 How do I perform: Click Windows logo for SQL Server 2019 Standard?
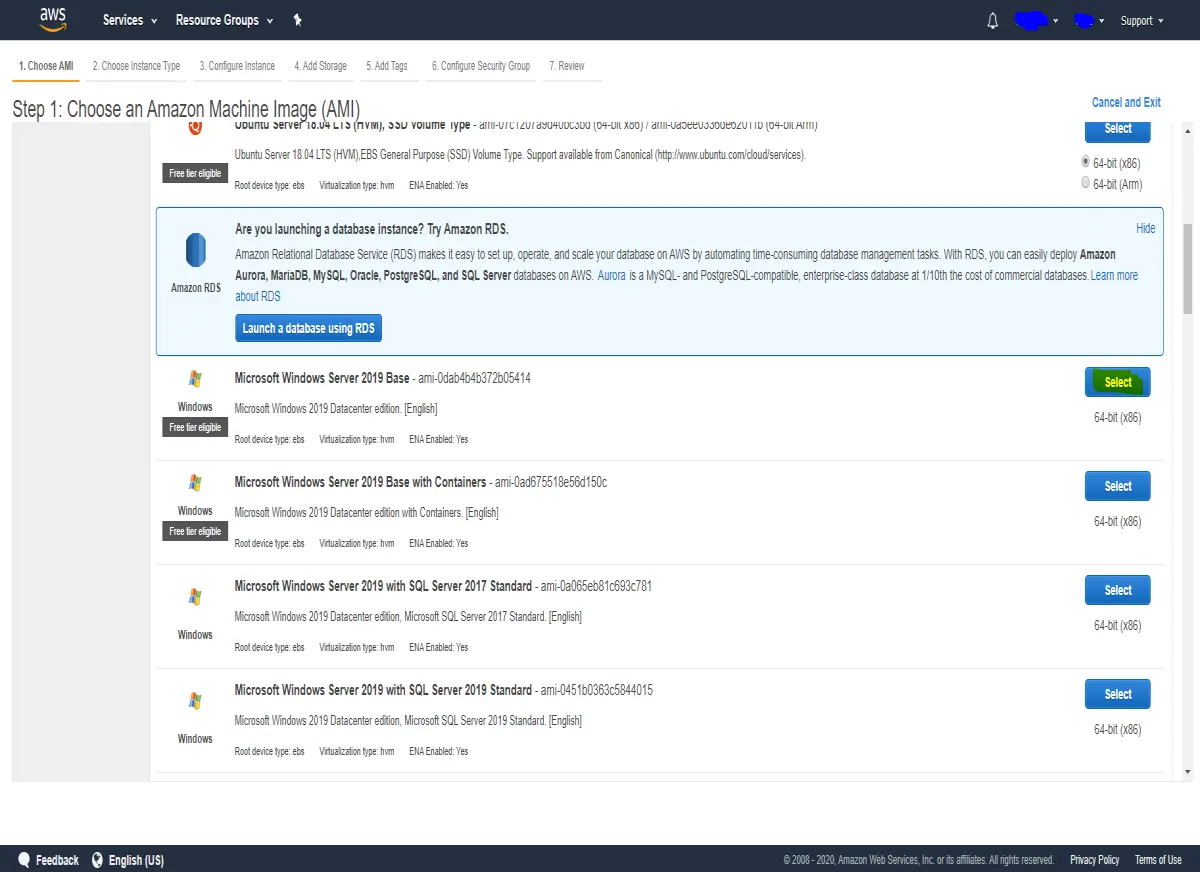195,701
